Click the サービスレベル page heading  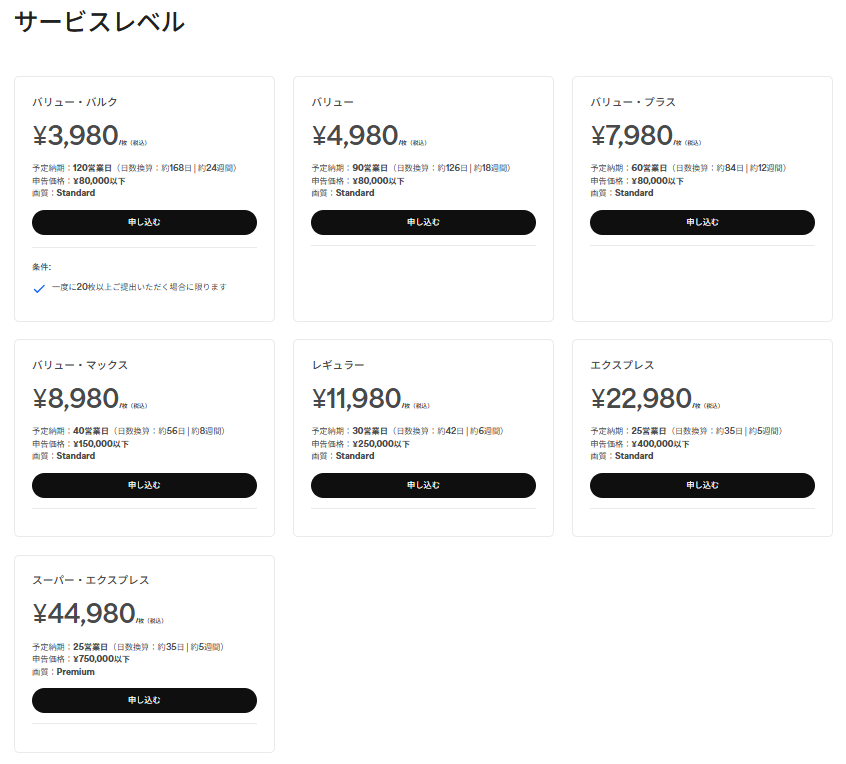[99, 22]
